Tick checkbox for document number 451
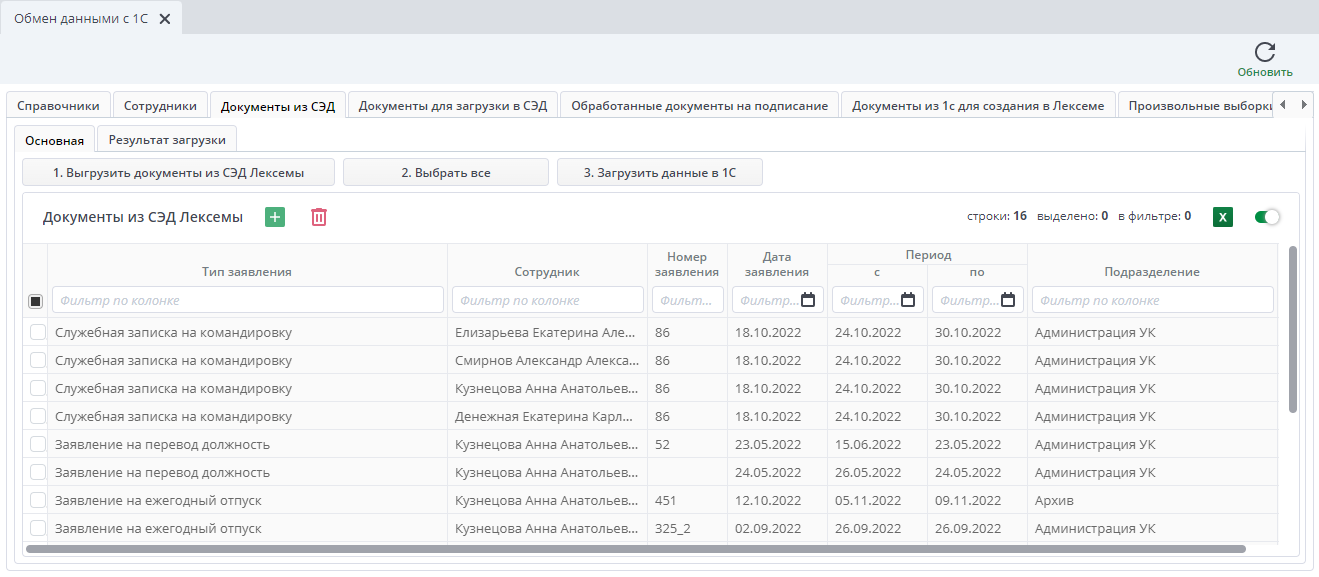The height and width of the screenshot is (577, 1319). pyautogui.click(x=37, y=500)
